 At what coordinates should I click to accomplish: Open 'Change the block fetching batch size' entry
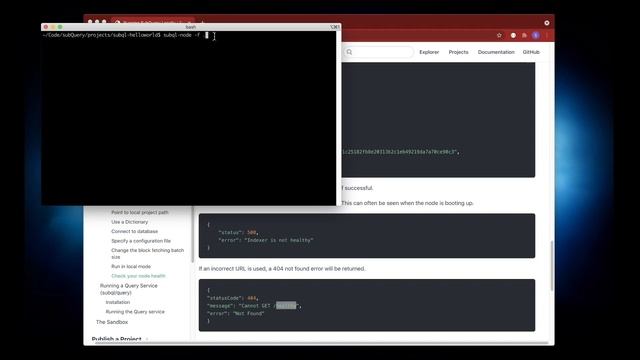(147, 253)
